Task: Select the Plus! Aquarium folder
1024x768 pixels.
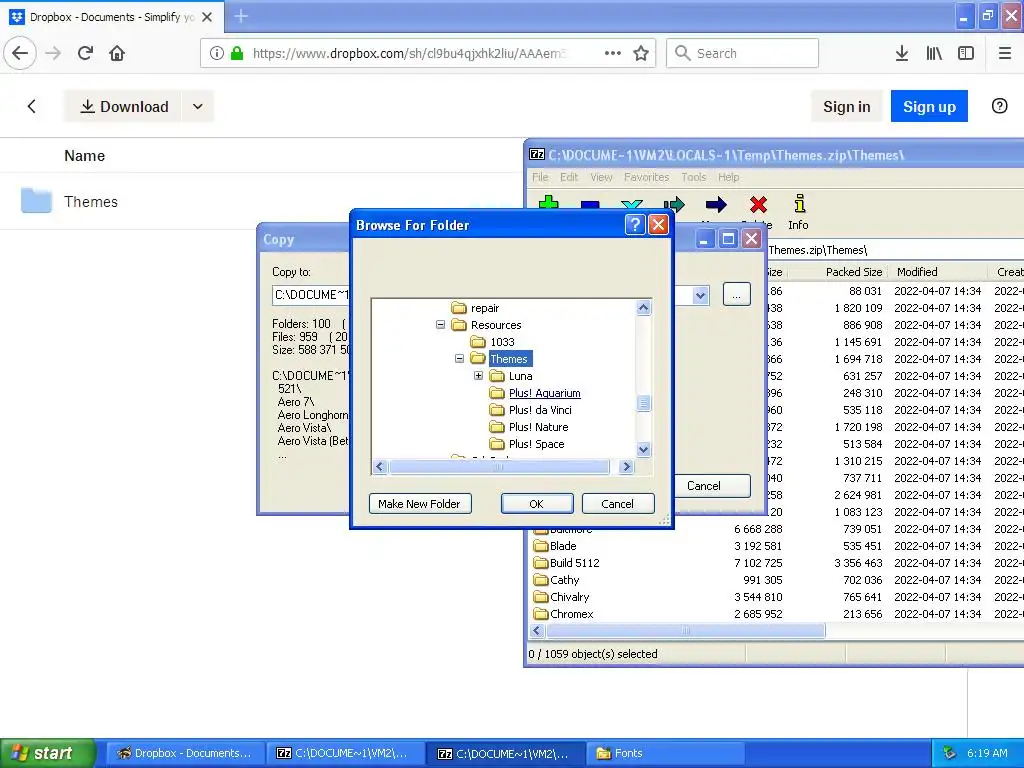Action: point(544,392)
